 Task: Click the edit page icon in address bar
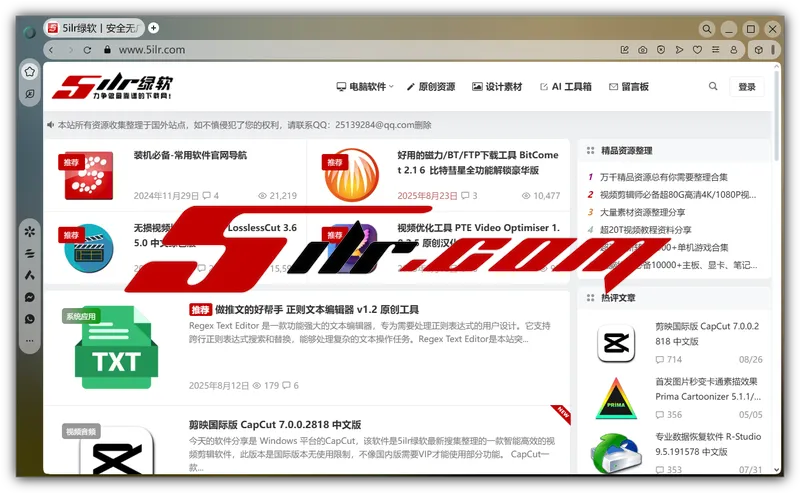(x=624, y=50)
